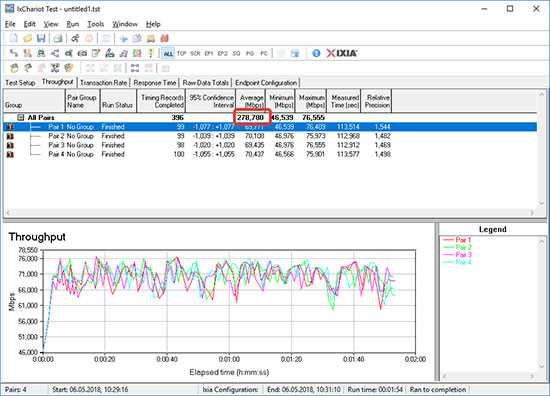Image resolution: width=550 pixels, height=396 pixels.
Task: Click the New test blank-page icon
Action: pyautogui.click(x=13, y=38)
